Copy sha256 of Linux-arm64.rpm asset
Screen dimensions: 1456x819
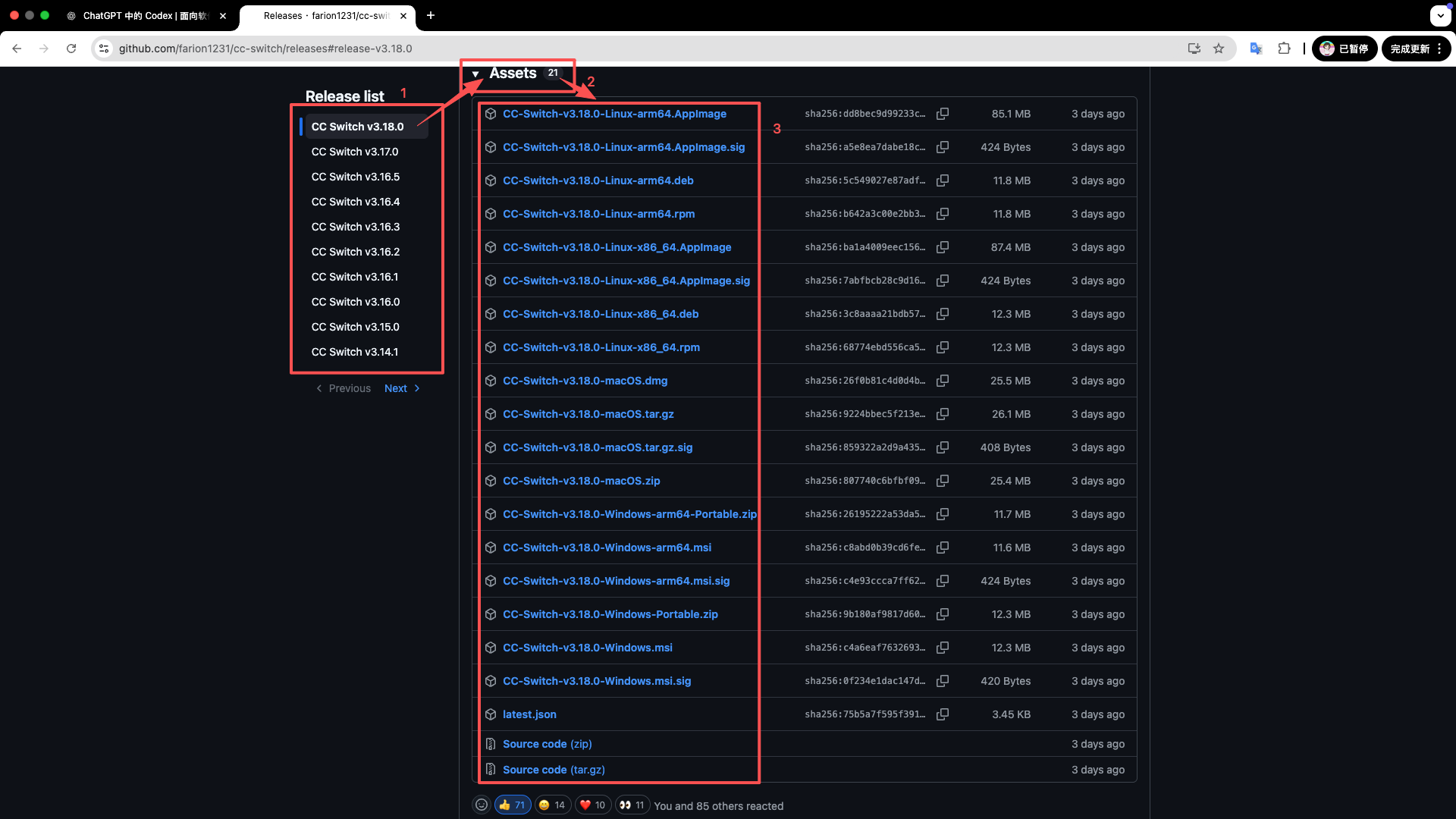[x=943, y=214]
